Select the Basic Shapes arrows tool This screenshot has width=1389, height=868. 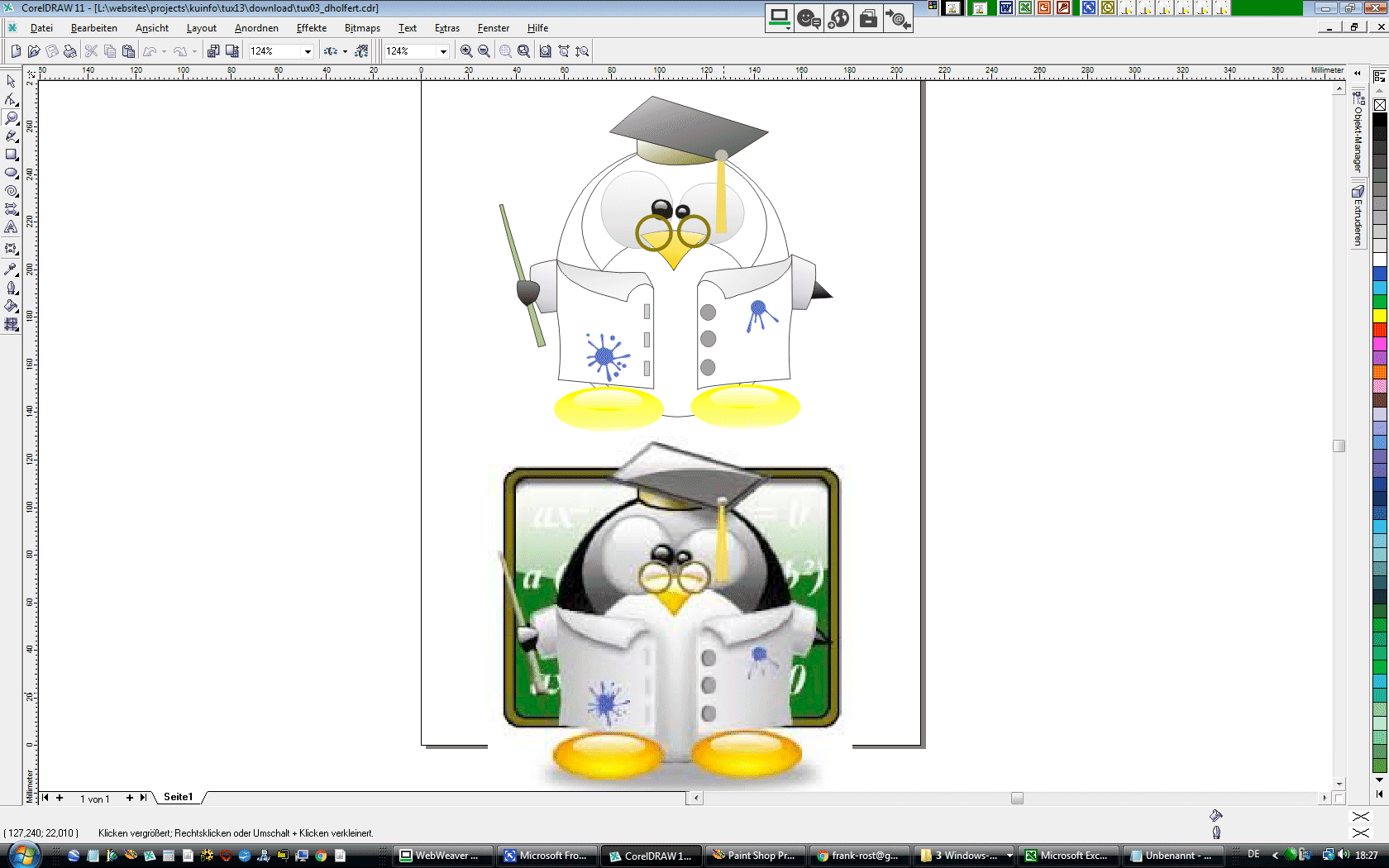point(11,209)
